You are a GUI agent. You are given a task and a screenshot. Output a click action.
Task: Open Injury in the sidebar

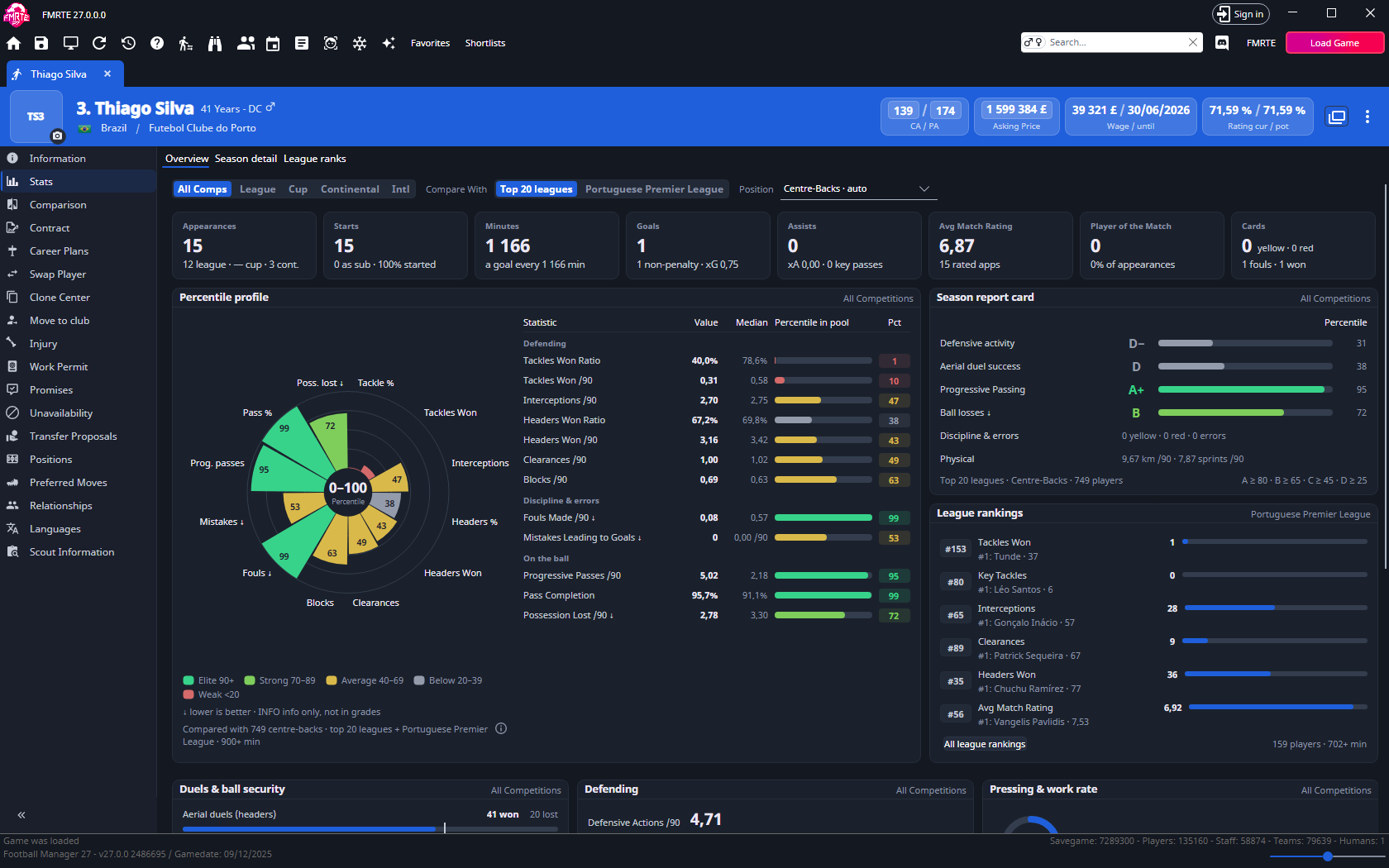point(79,343)
